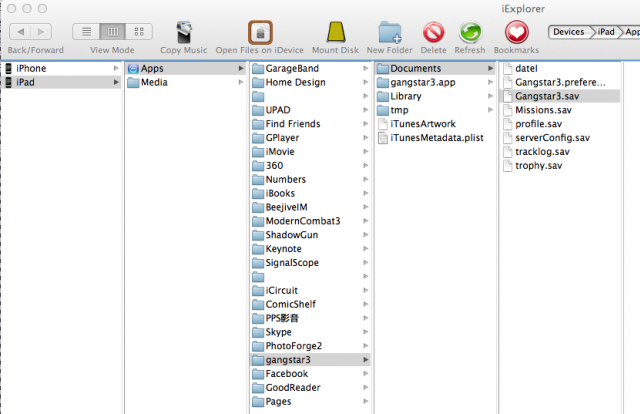Select the serverConfig.sav file
Screen dimensions: 640x414
click(560, 138)
